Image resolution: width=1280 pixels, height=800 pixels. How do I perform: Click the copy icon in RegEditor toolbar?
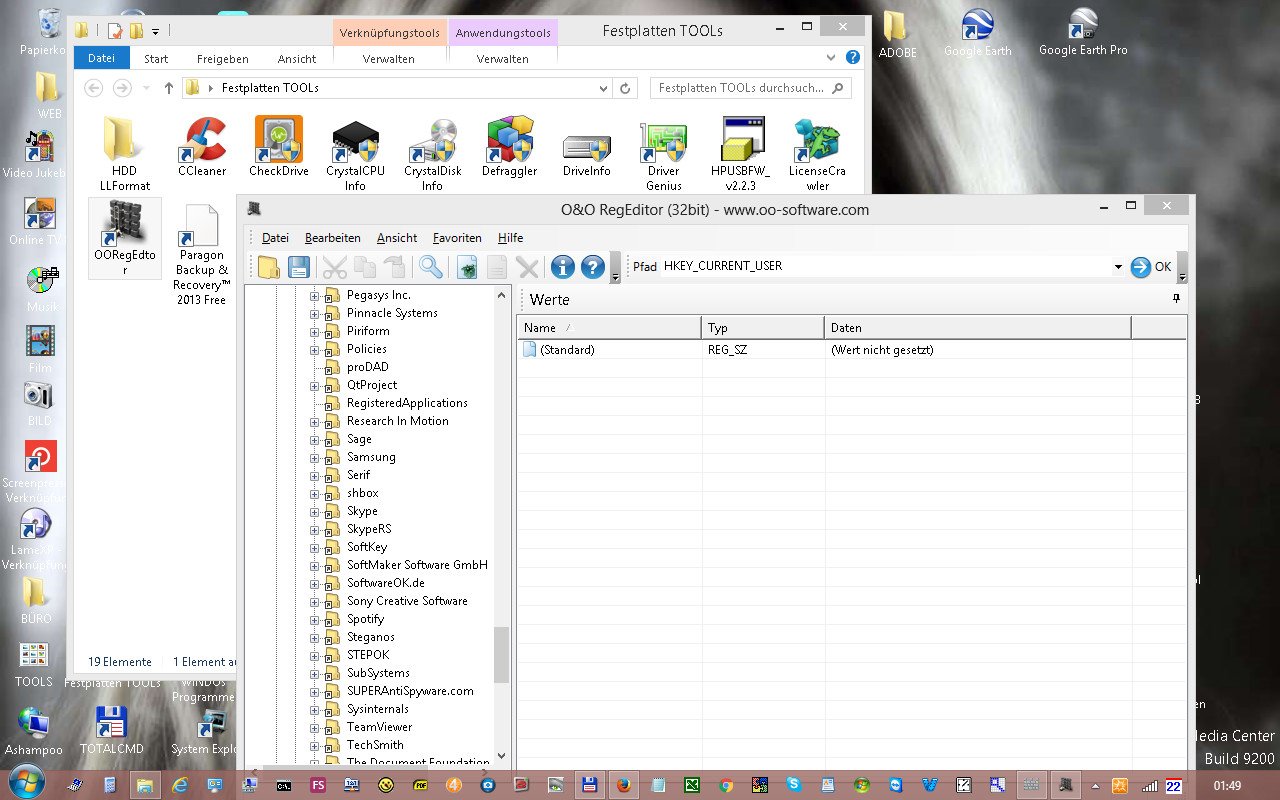[365, 267]
